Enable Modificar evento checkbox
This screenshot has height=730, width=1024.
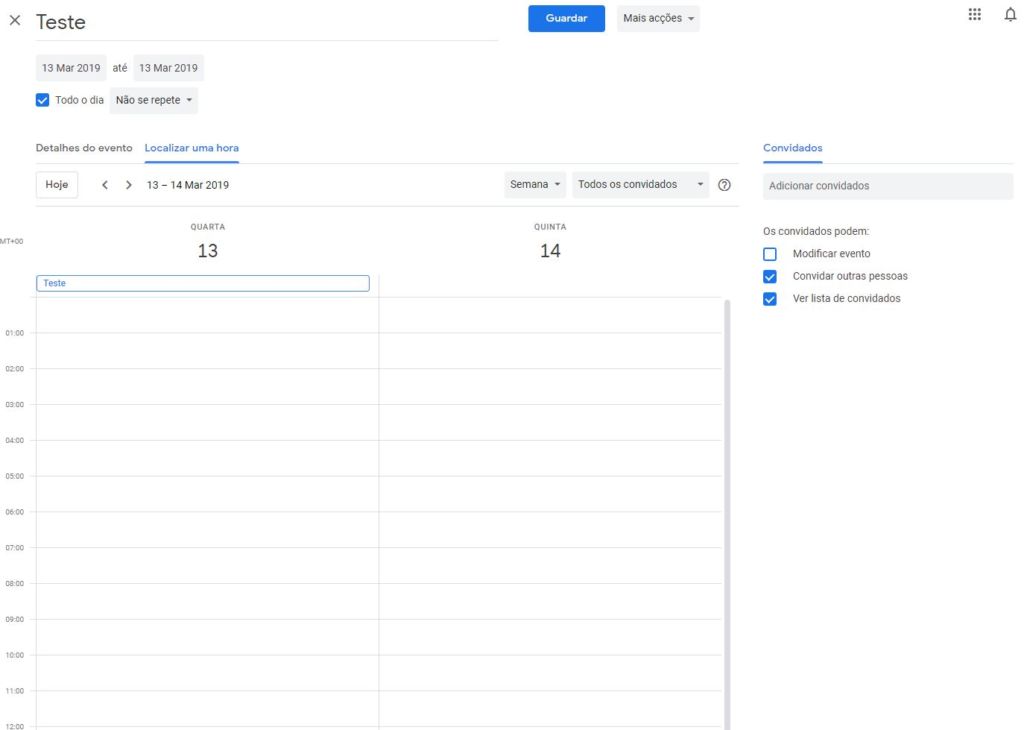click(770, 254)
